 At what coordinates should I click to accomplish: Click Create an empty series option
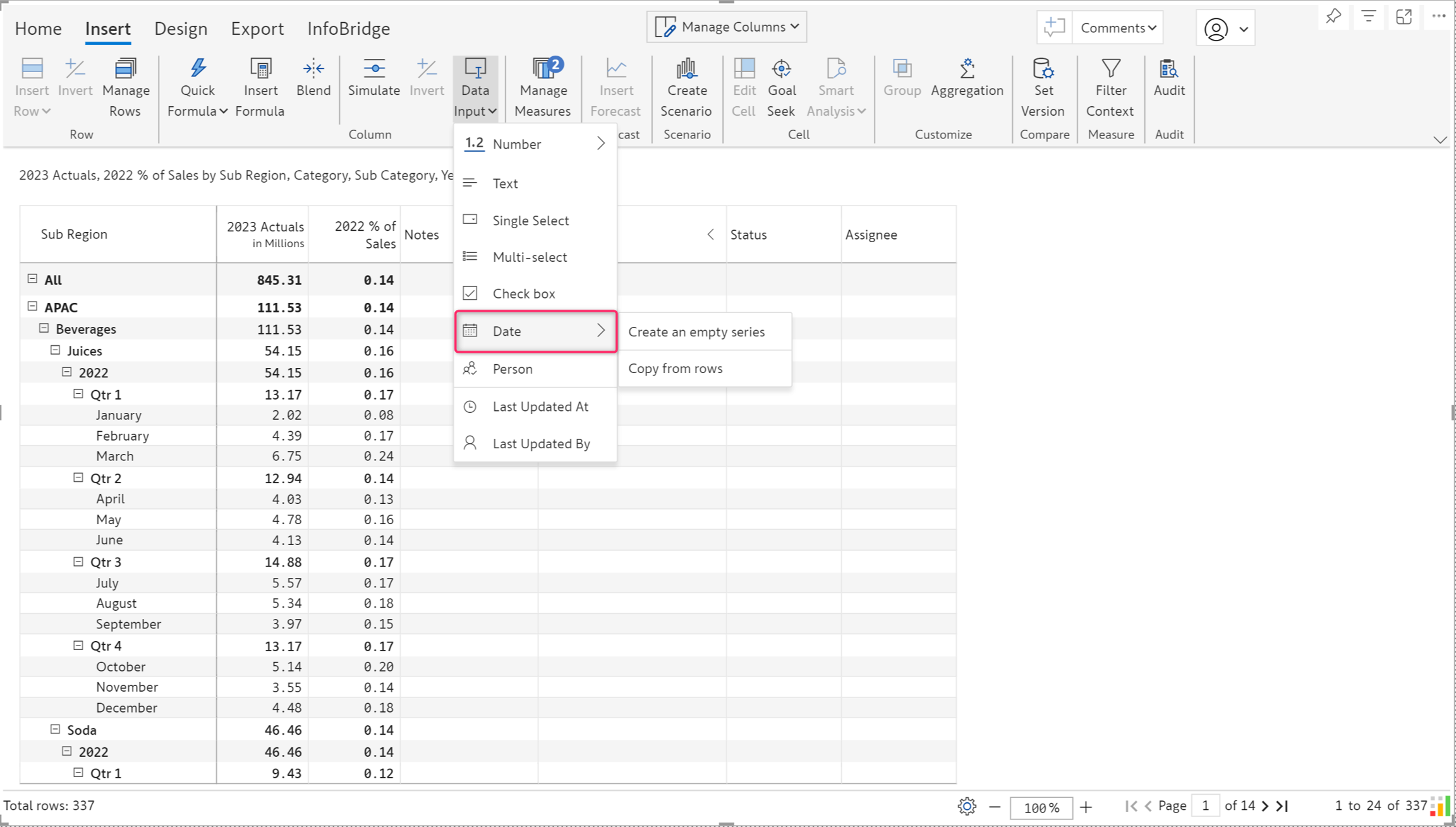[696, 331]
